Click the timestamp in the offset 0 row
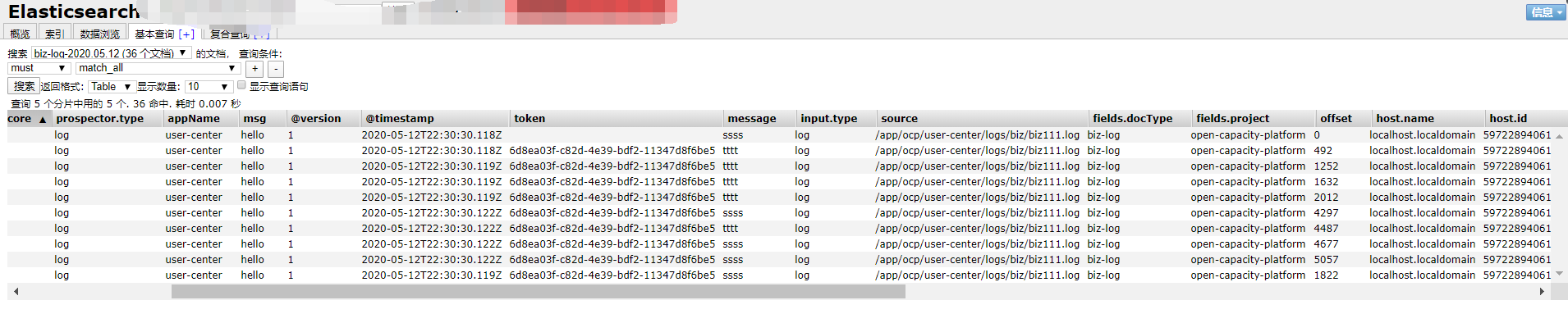 pos(432,135)
